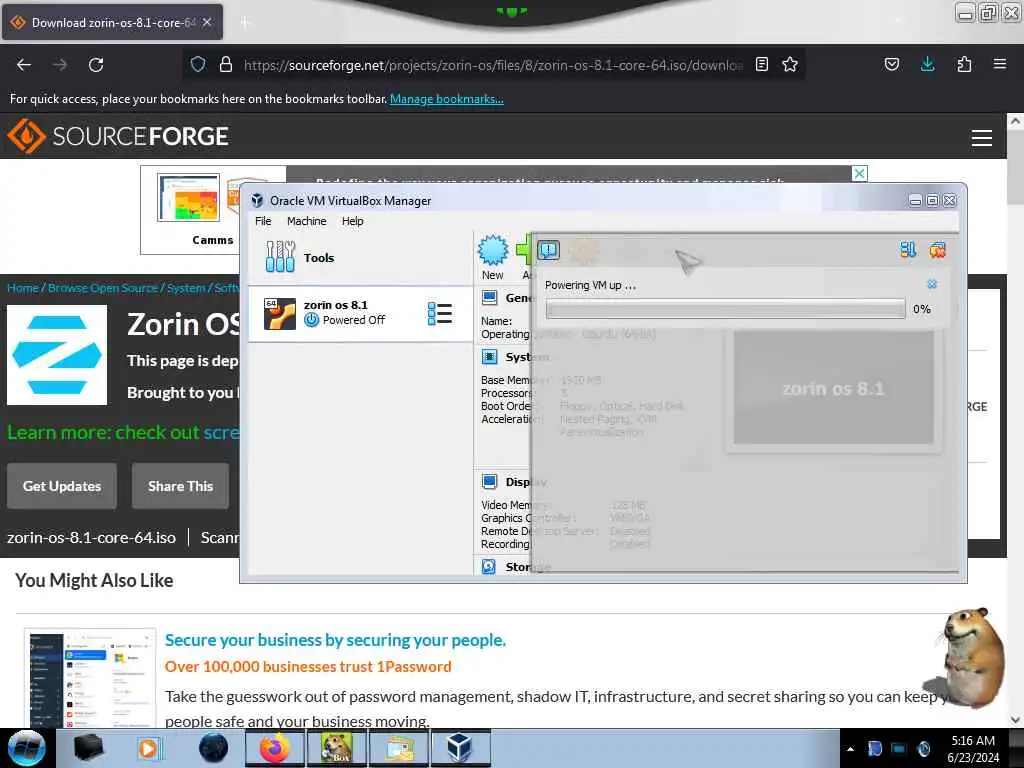Viewport: 1024px width, 768px height.
Task: Click New machine icon in VirtualBox
Action: [x=493, y=257]
